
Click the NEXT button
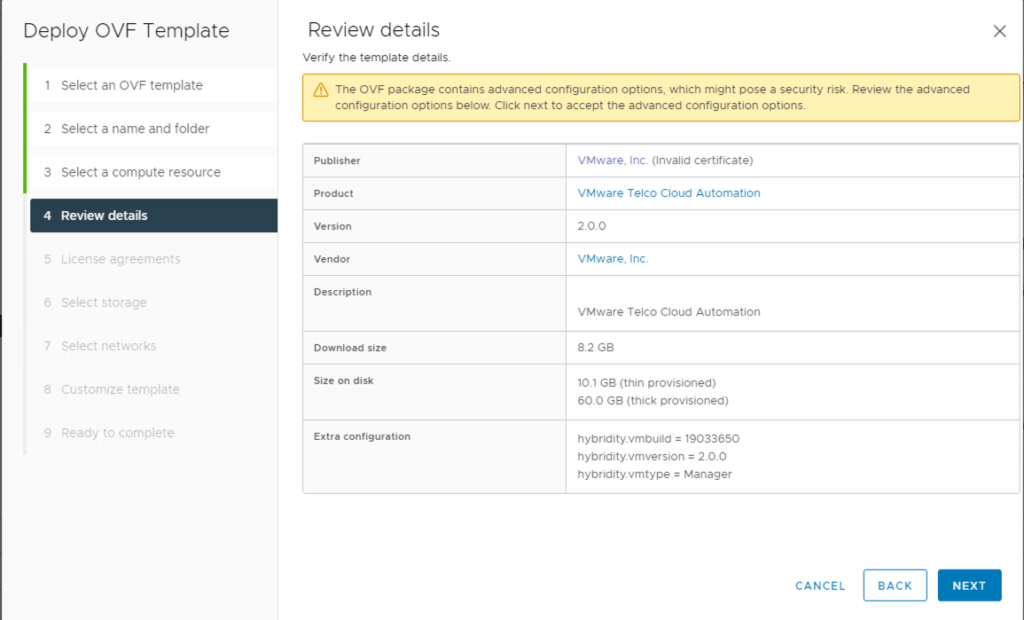[969, 585]
